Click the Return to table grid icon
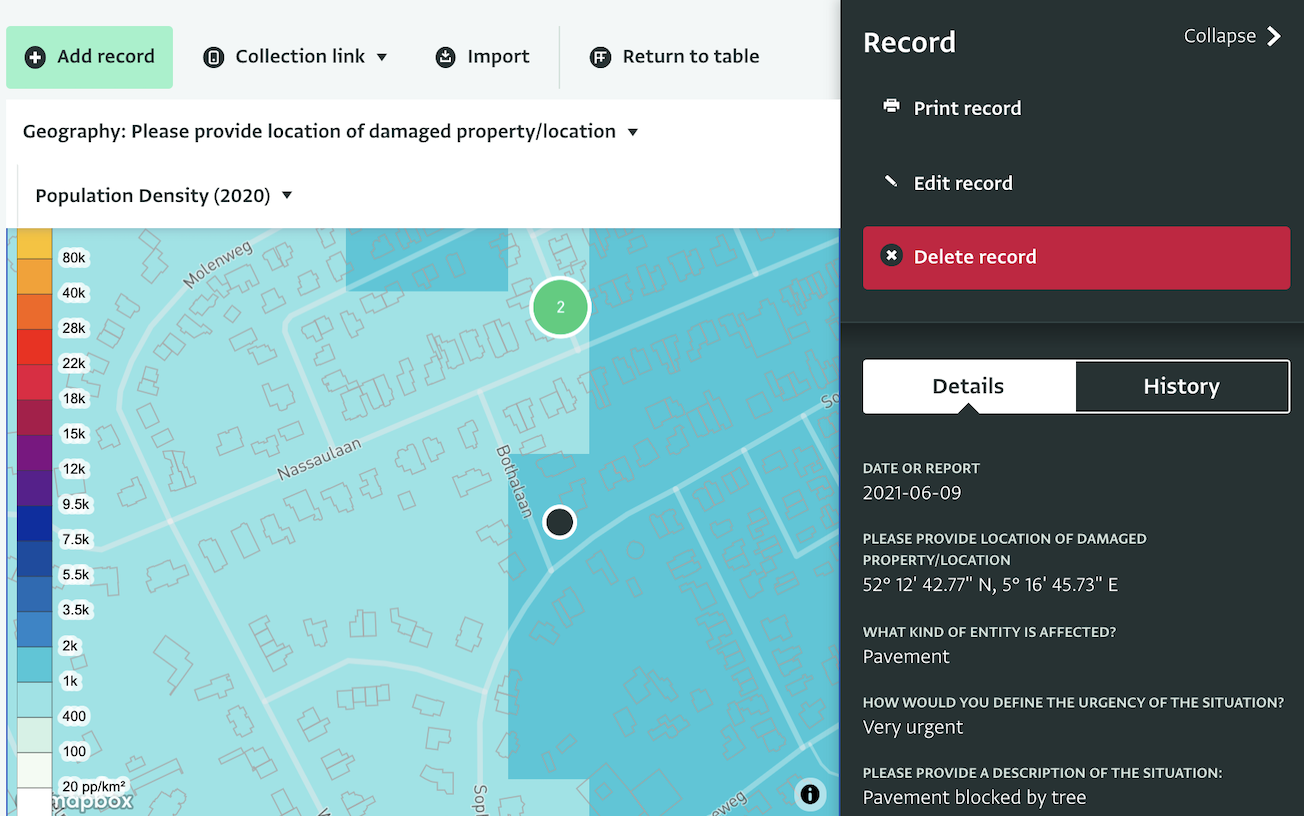This screenshot has height=816, width=1304. click(600, 57)
